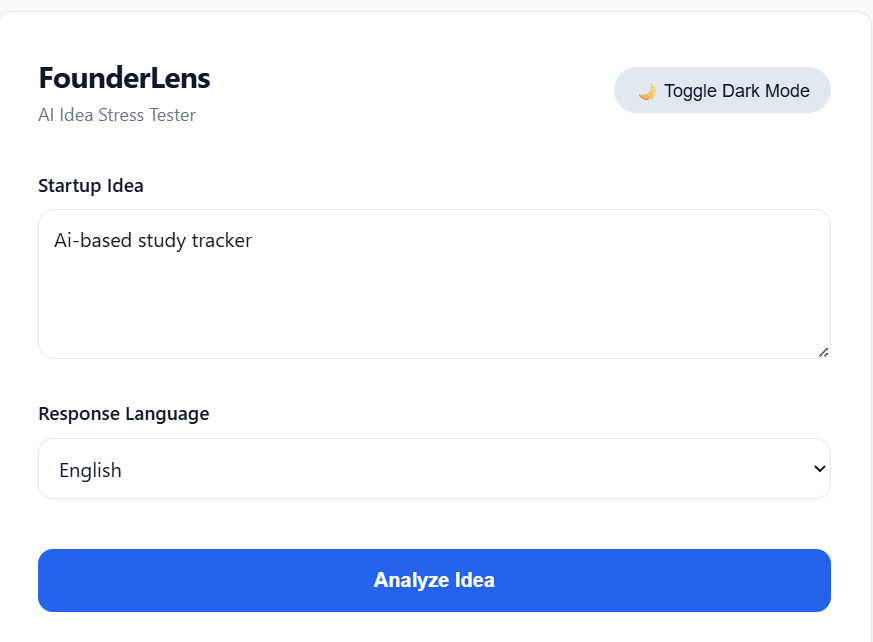Screen dimensions: 873x642
Task: Submit the idea with the blue Analyze button
Action: click(x=434, y=580)
